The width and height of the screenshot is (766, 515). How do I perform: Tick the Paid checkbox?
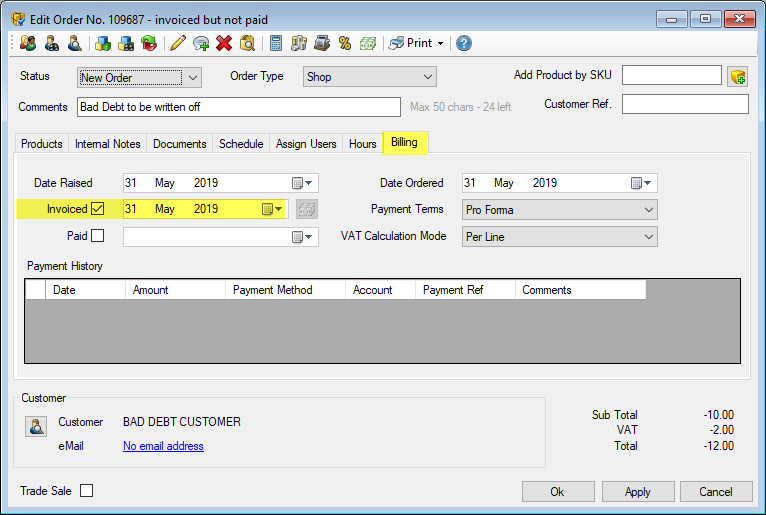(x=98, y=236)
